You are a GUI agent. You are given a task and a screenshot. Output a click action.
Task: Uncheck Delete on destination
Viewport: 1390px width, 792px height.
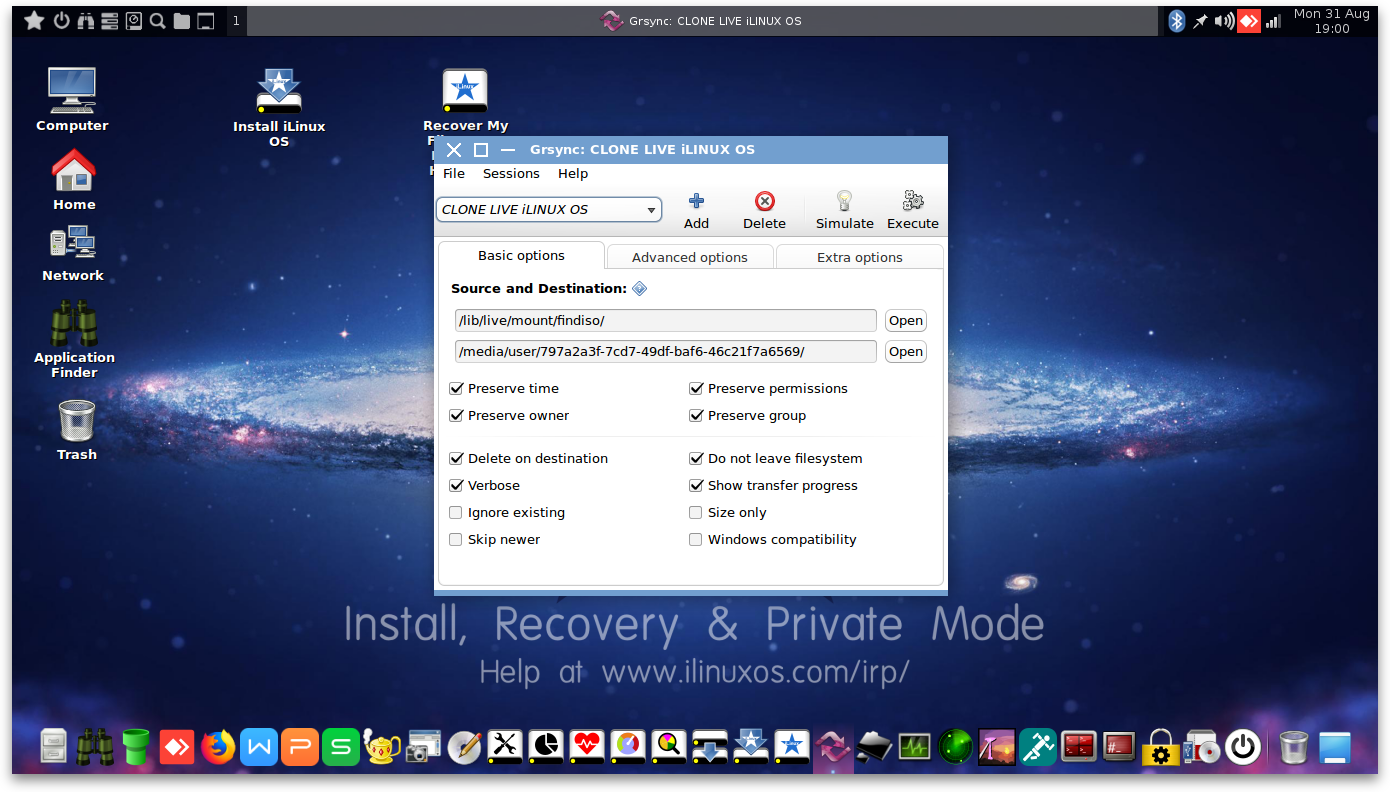click(x=456, y=458)
